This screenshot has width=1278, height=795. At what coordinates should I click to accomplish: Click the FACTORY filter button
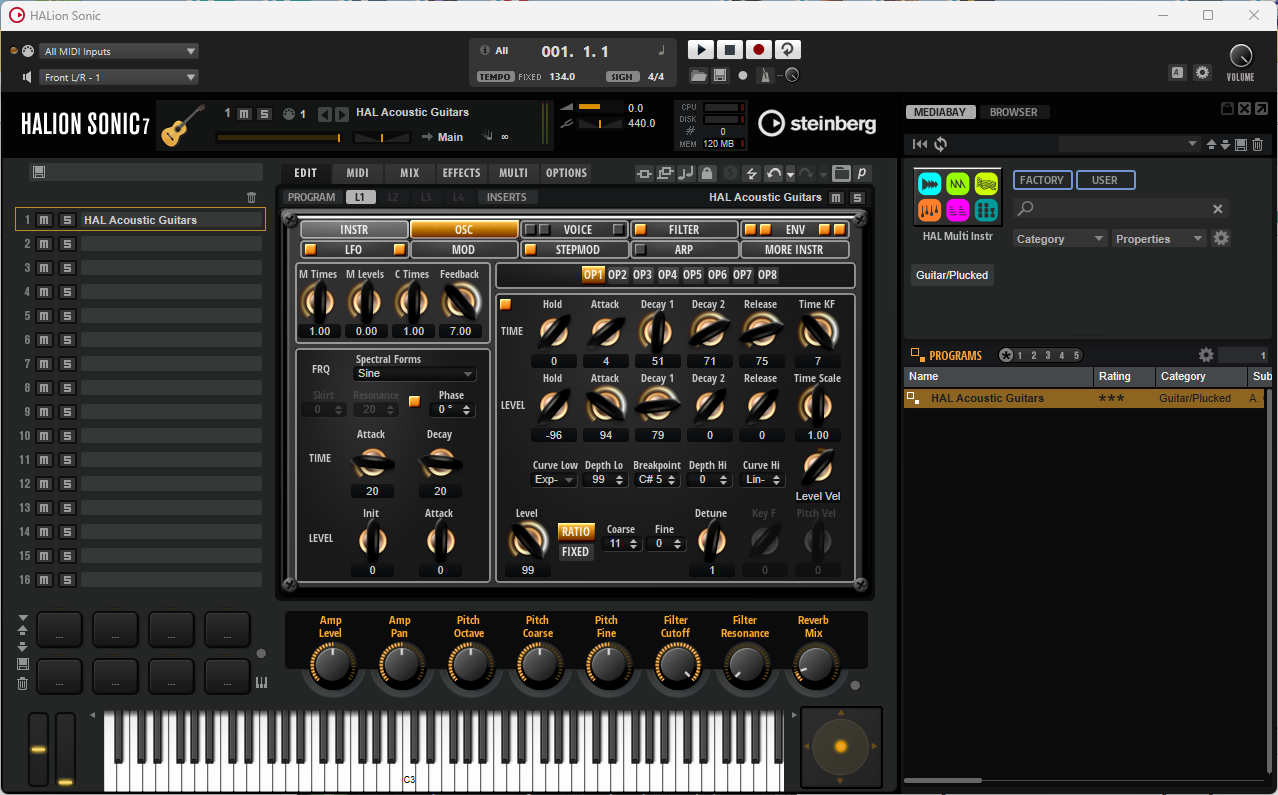(1042, 180)
